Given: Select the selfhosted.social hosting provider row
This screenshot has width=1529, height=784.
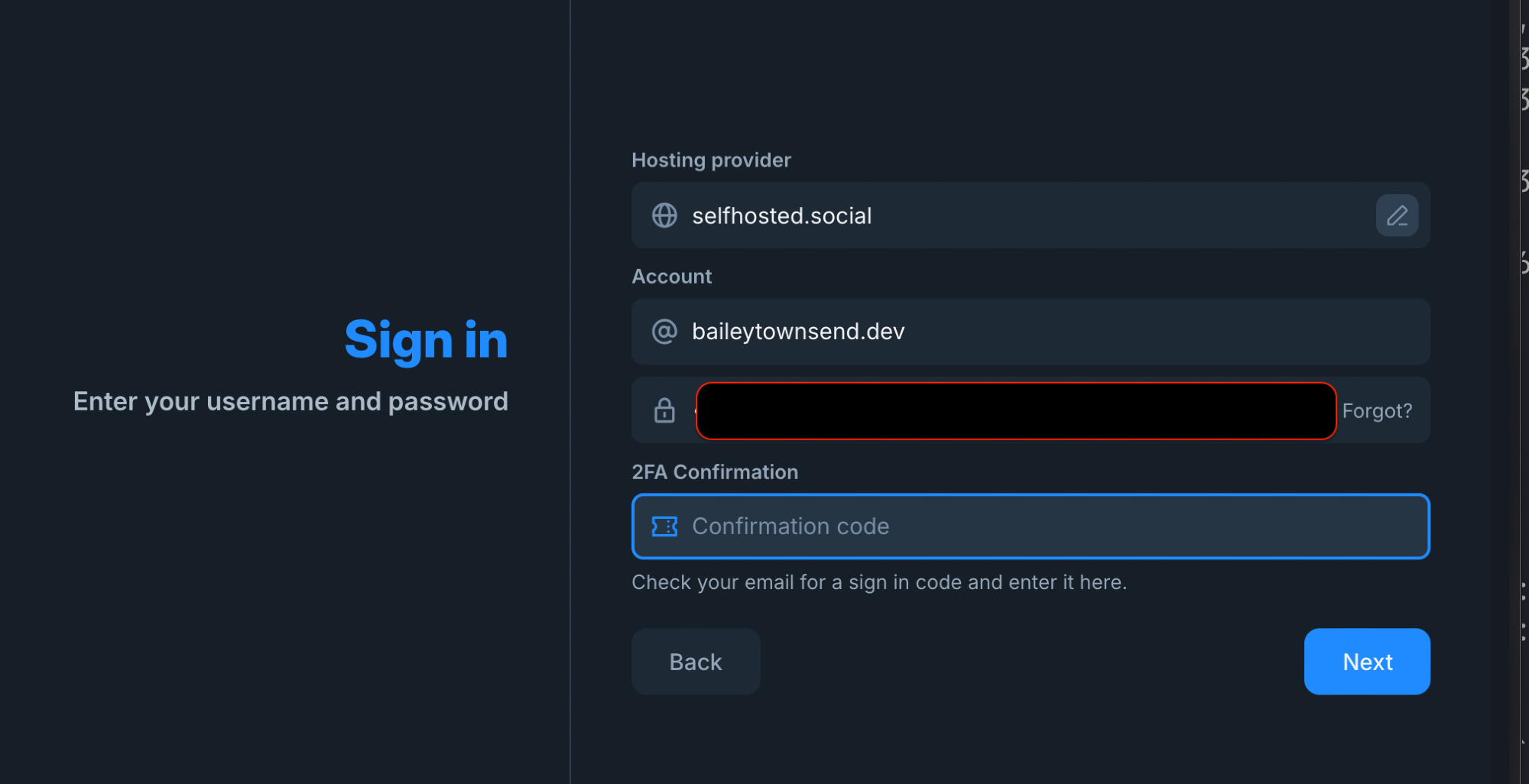Looking at the screenshot, I should click(994, 215).
